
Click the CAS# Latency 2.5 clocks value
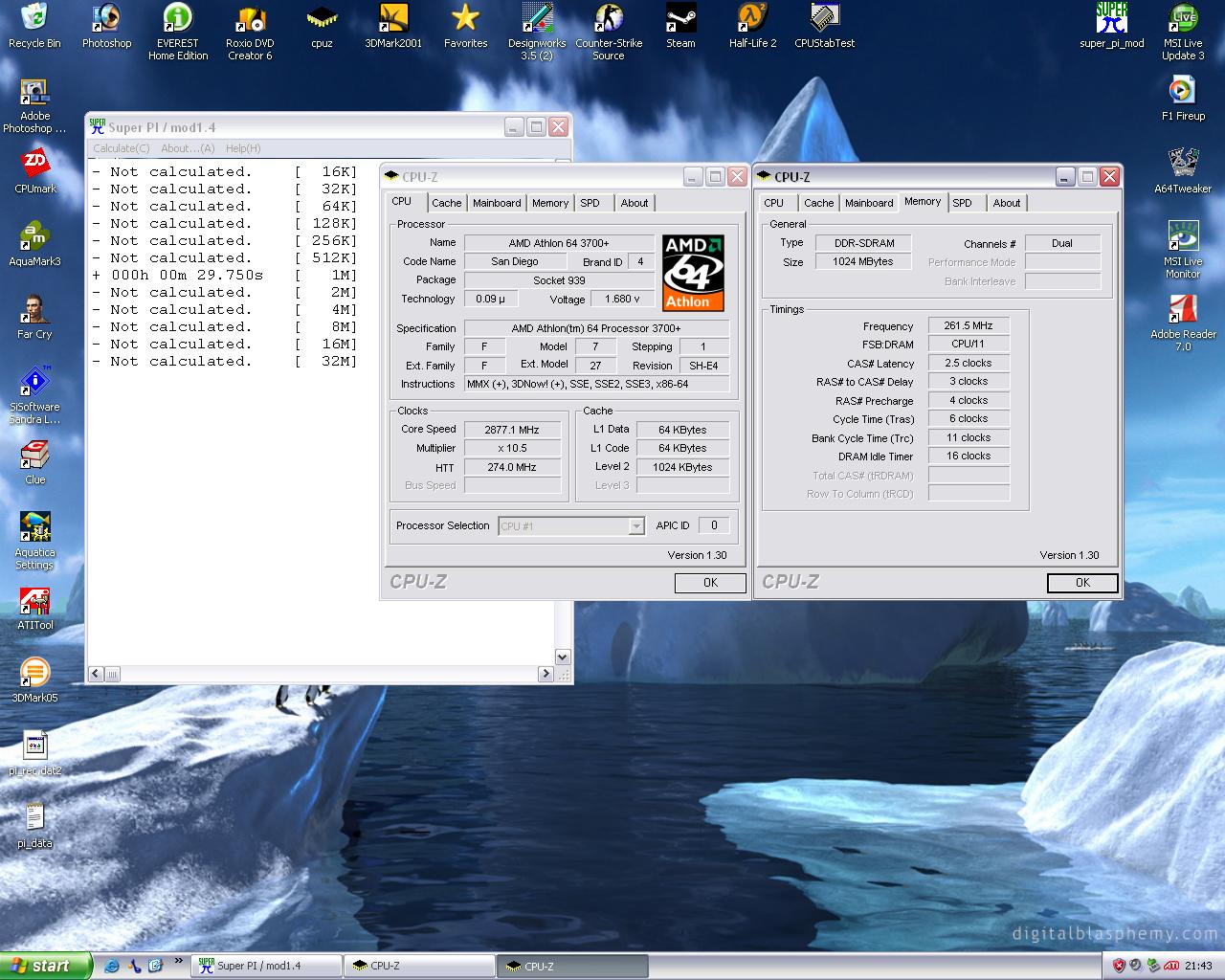click(x=969, y=363)
